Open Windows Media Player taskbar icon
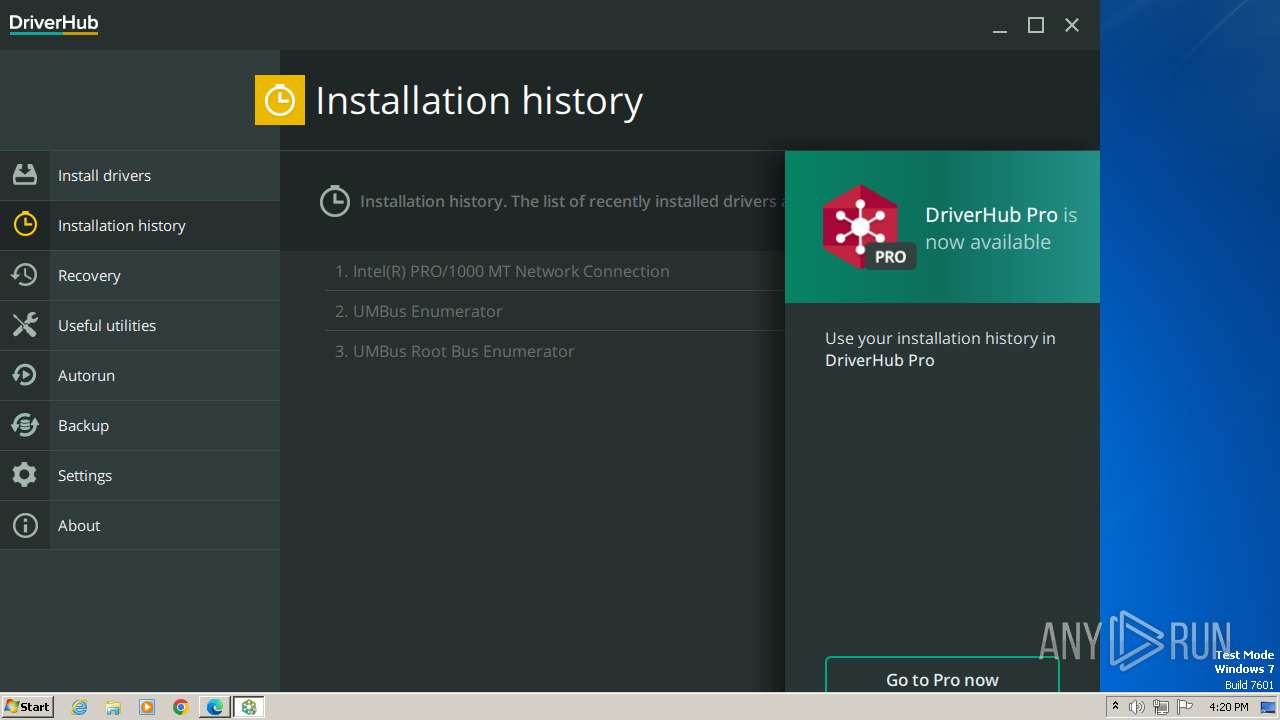 click(147, 707)
